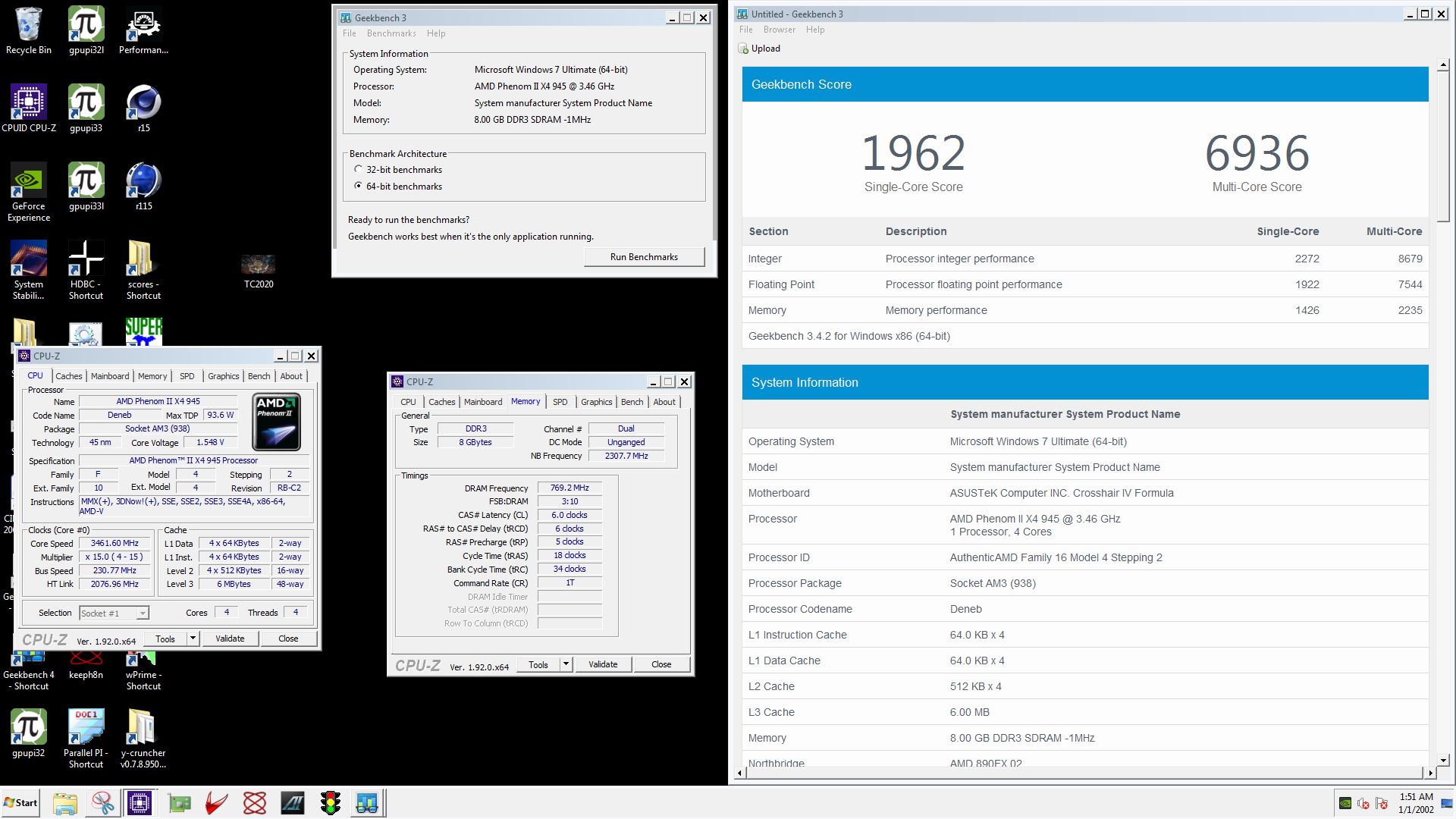Open the y-cruncher v0.7.8.950 folder
Screen dimensions: 1456x819
pyautogui.click(x=143, y=739)
